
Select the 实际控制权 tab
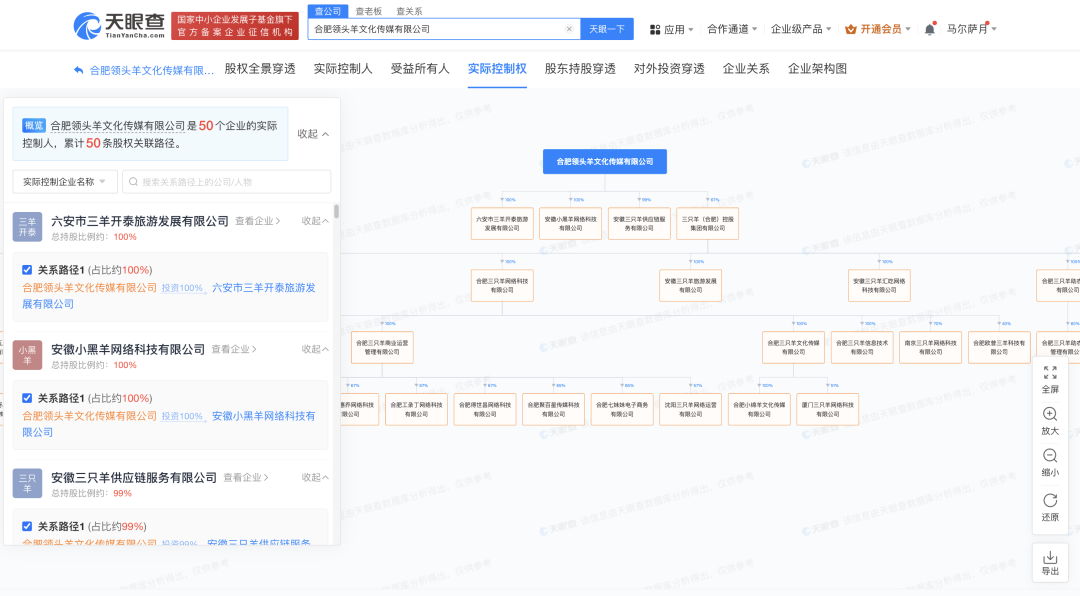[x=497, y=69]
